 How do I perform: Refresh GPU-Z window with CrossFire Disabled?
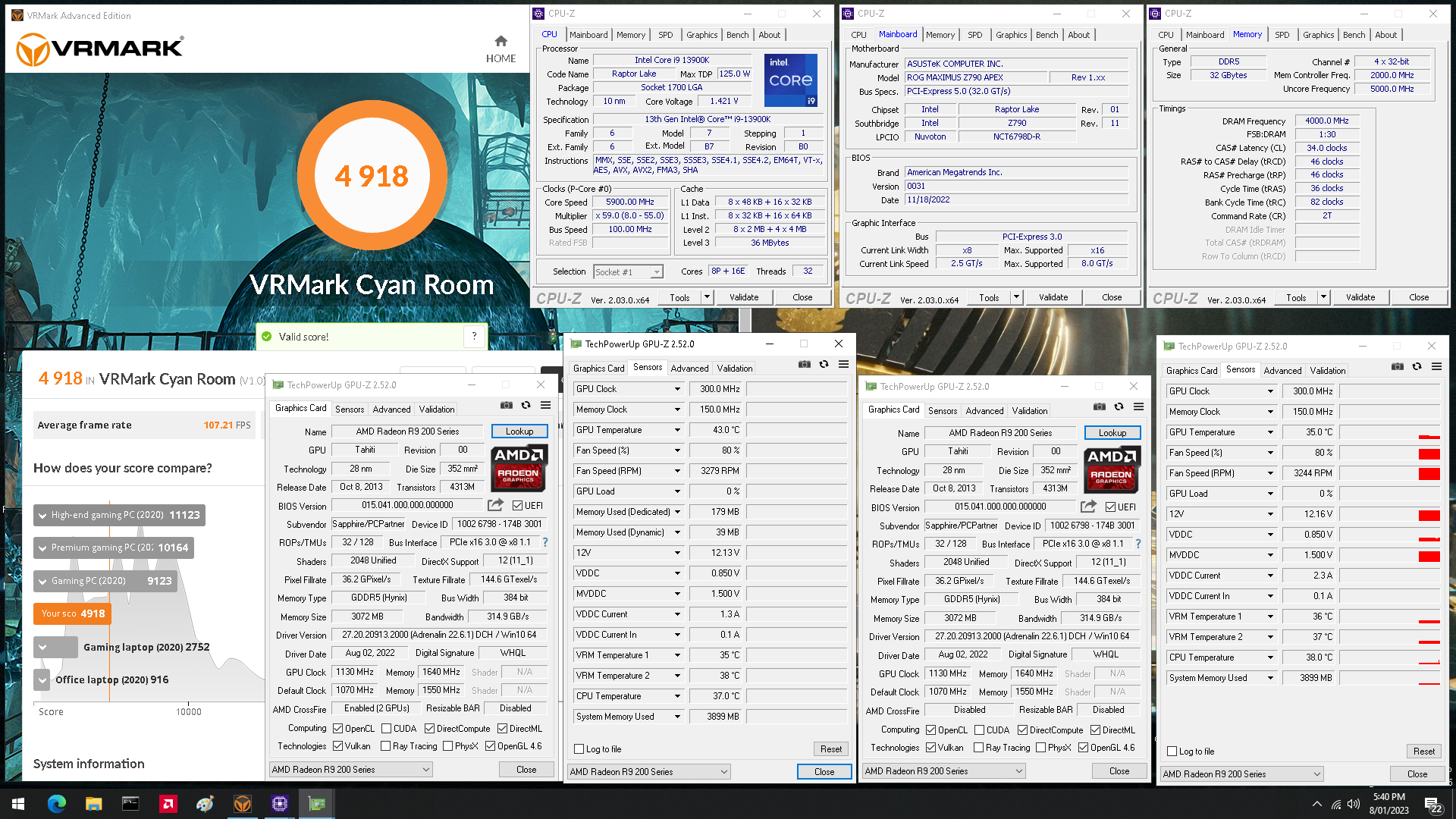[1119, 406]
